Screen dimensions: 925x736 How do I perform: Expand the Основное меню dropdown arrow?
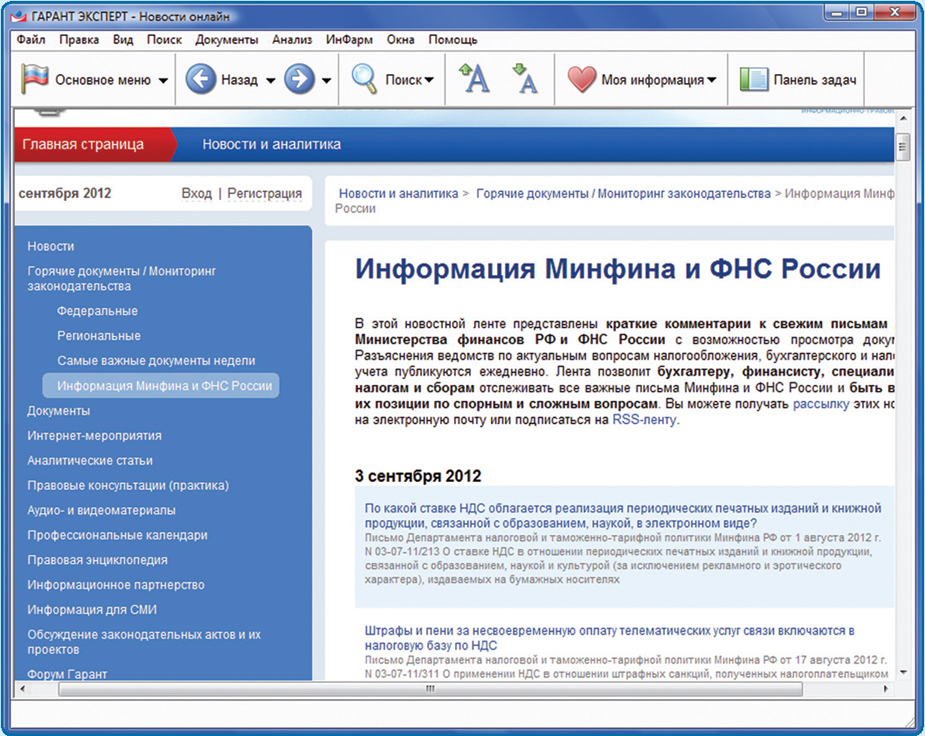click(x=163, y=81)
